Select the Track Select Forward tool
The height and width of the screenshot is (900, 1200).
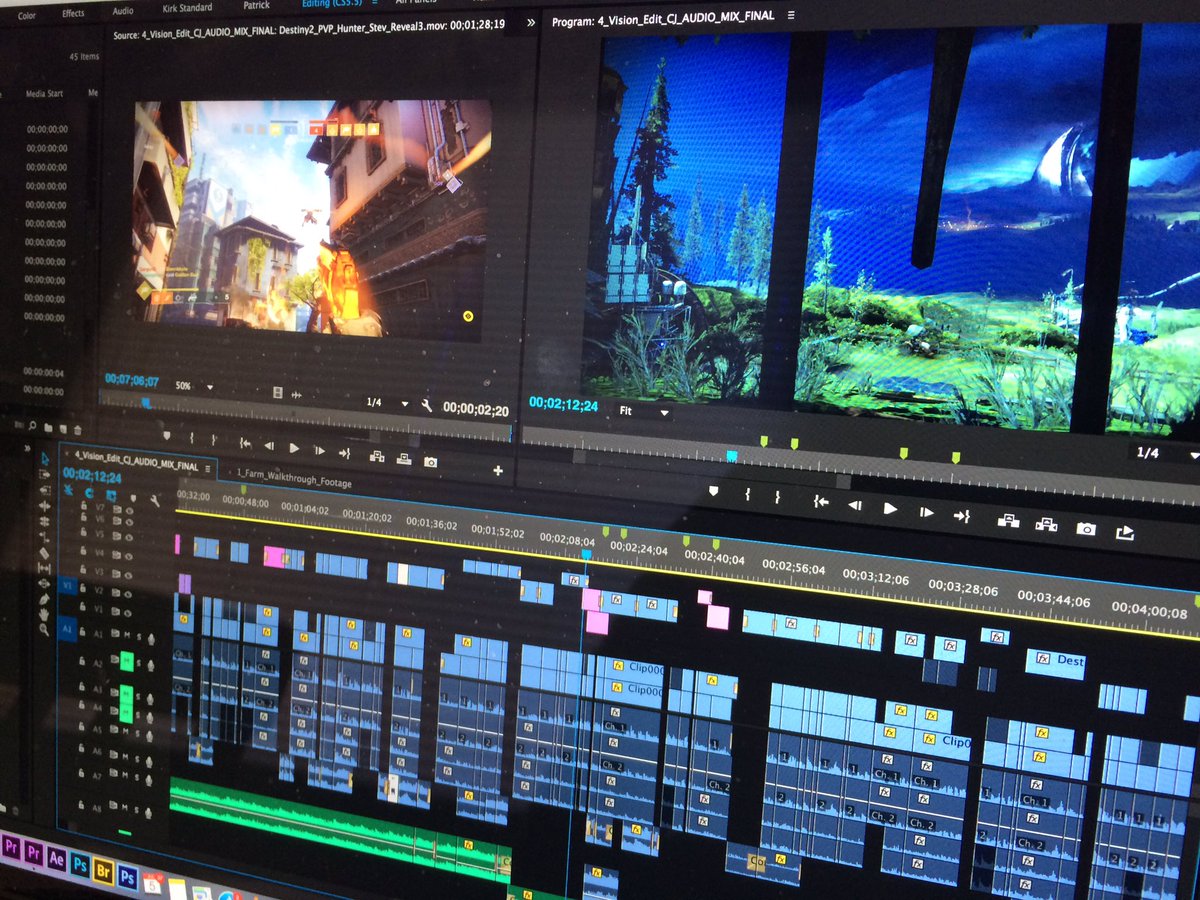point(44,475)
